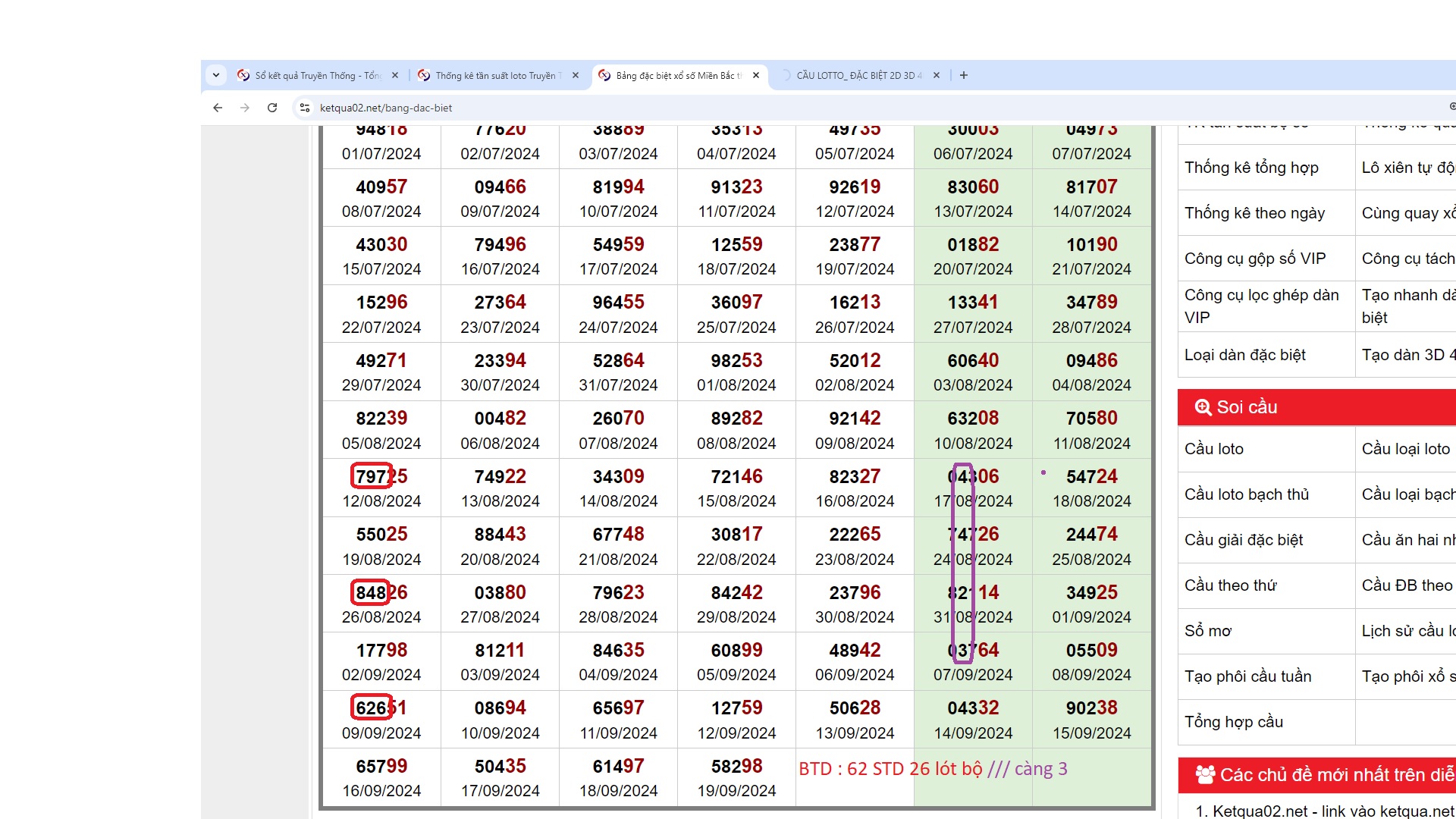Switch to CẦU LOTTO_ĐẶC BIỆT 2D 3D tab
The image size is (1456, 819).
[857, 75]
